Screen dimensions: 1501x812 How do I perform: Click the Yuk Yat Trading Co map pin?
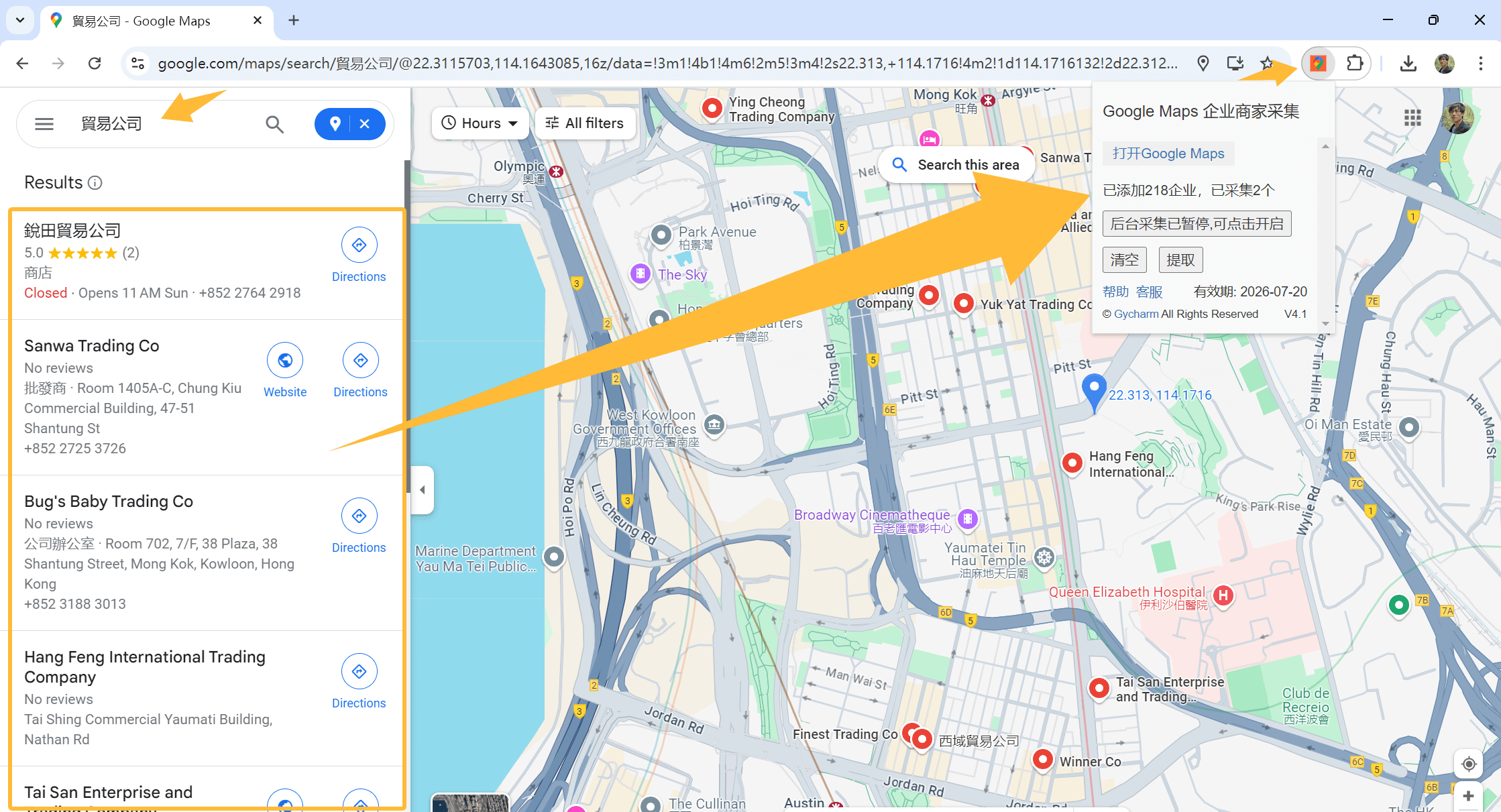pyautogui.click(x=964, y=304)
